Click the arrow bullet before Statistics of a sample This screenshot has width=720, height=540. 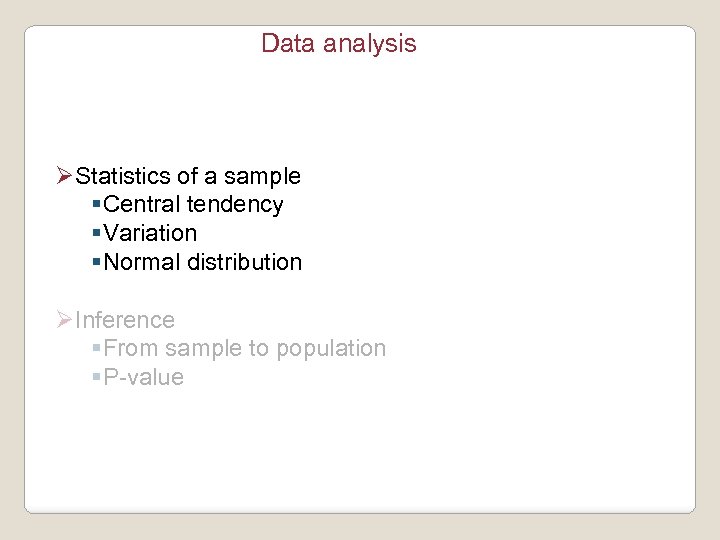65,177
